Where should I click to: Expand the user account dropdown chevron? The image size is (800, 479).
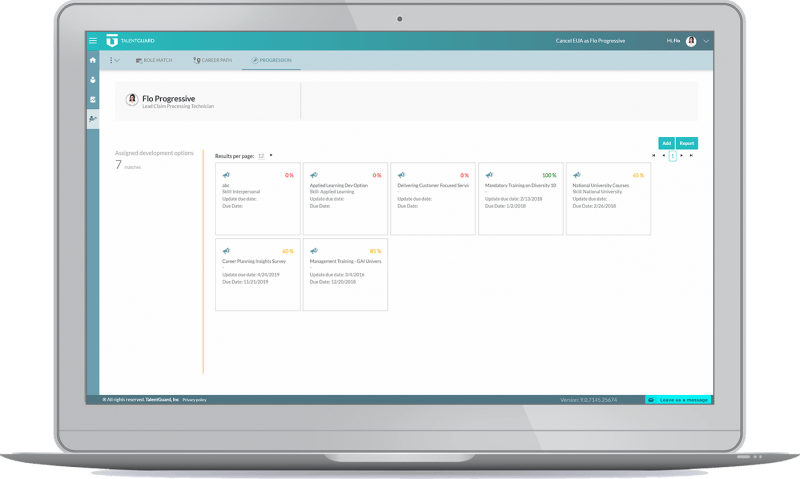(706, 41)
